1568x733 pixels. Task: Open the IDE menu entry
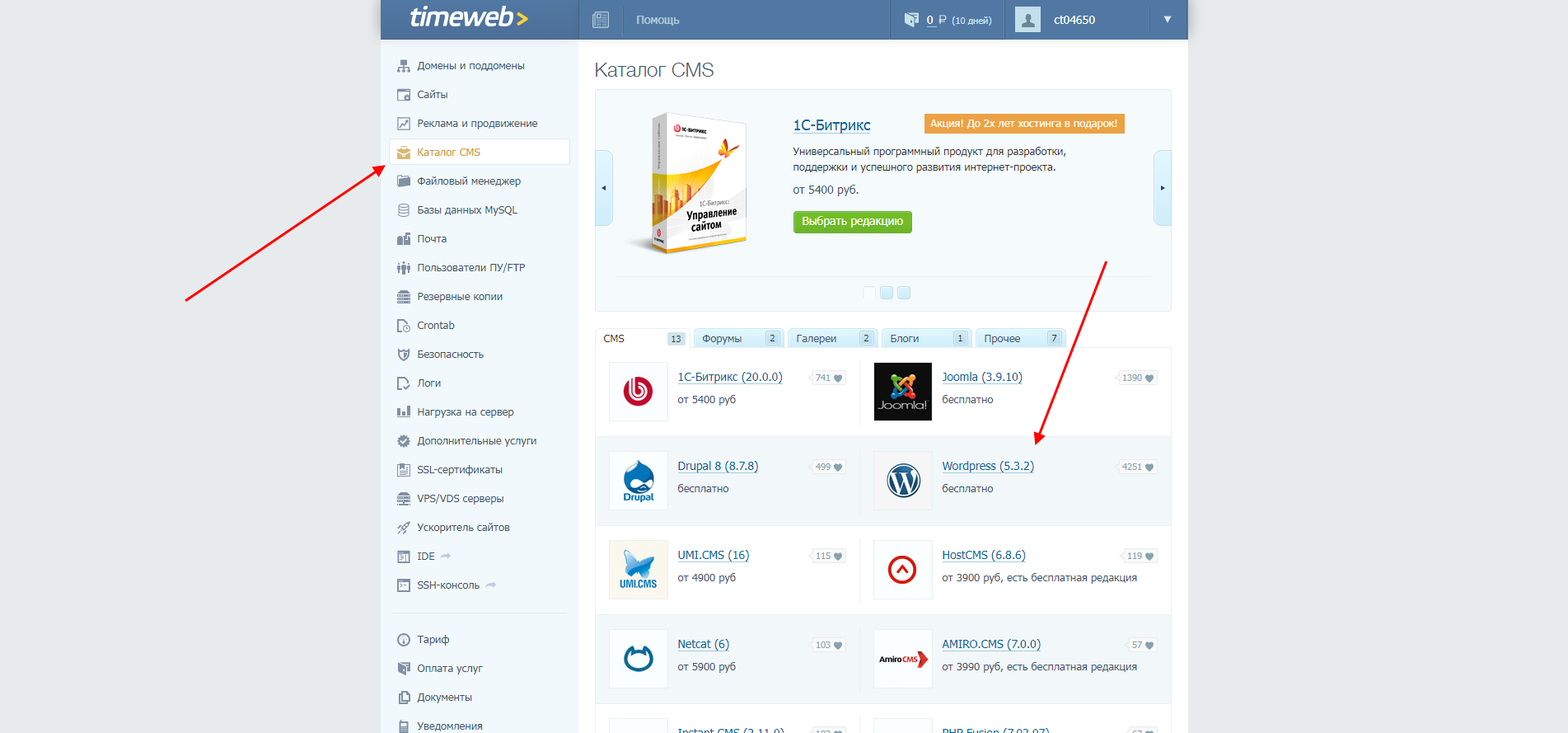425,557
